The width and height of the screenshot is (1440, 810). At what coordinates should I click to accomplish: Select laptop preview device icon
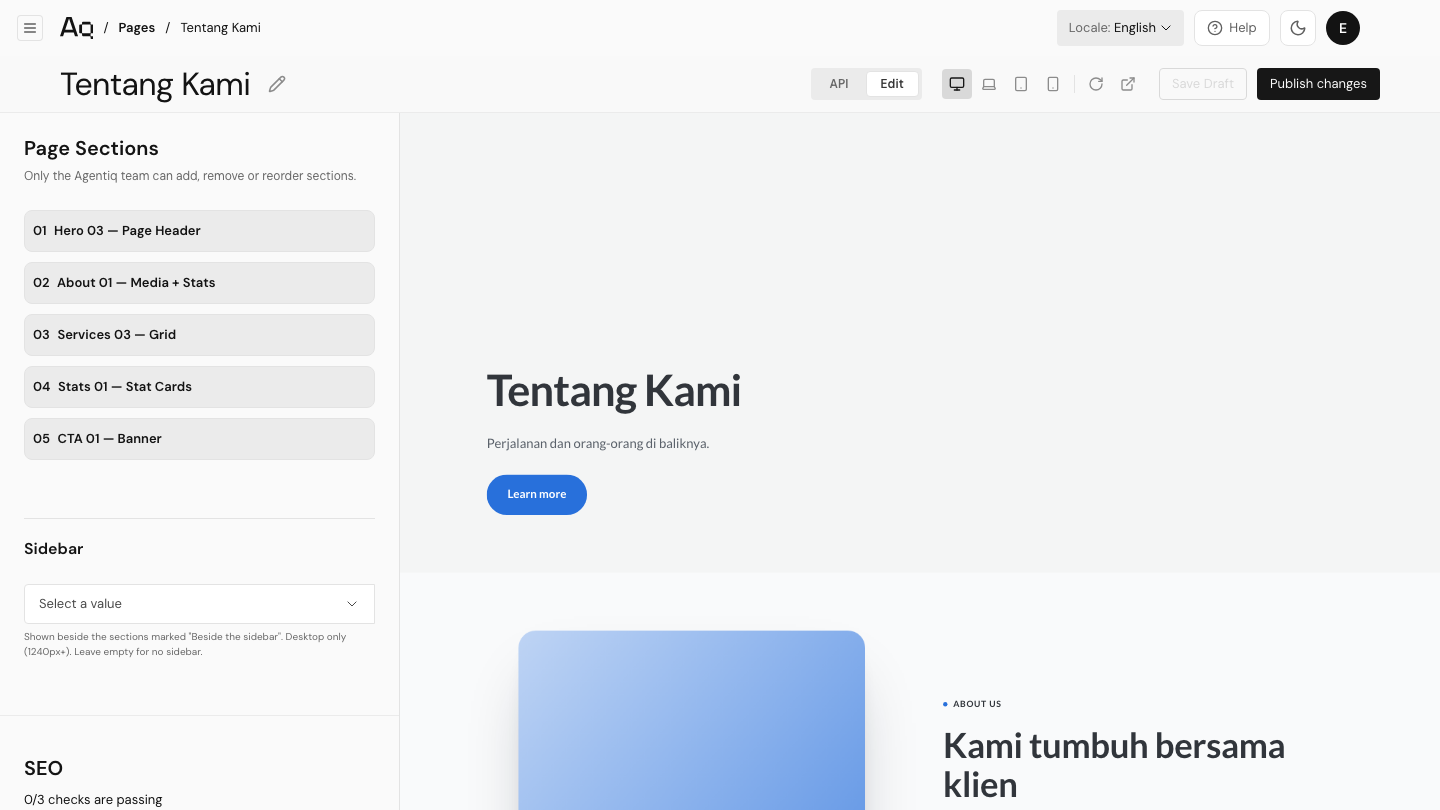989,84
